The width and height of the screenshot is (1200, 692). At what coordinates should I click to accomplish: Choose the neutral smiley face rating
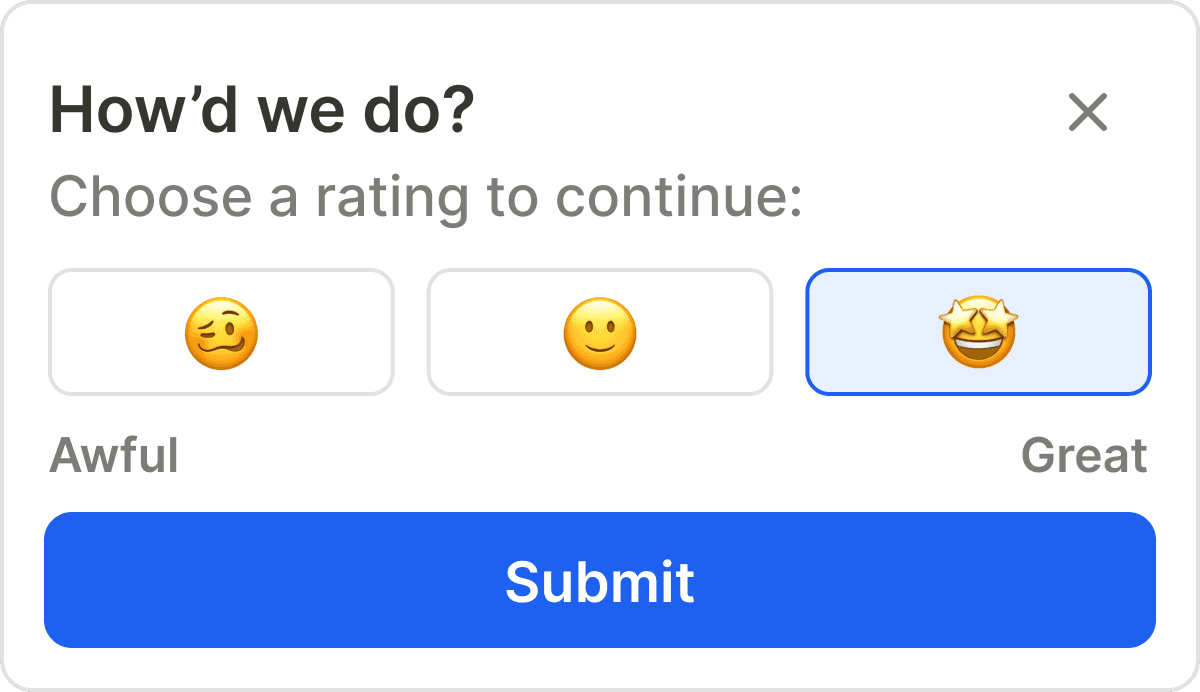click(x=599, y=332)
